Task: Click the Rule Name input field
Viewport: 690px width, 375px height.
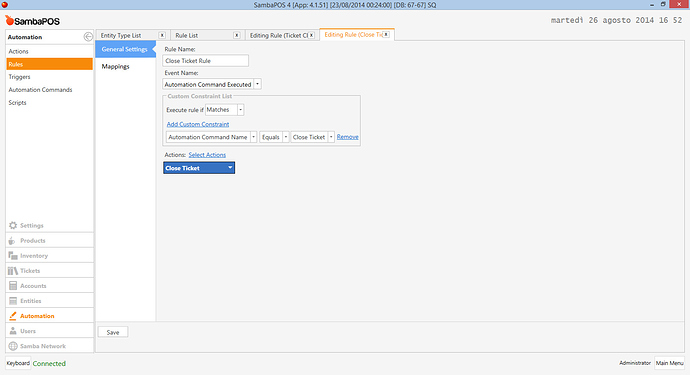Action: (206, 61)
